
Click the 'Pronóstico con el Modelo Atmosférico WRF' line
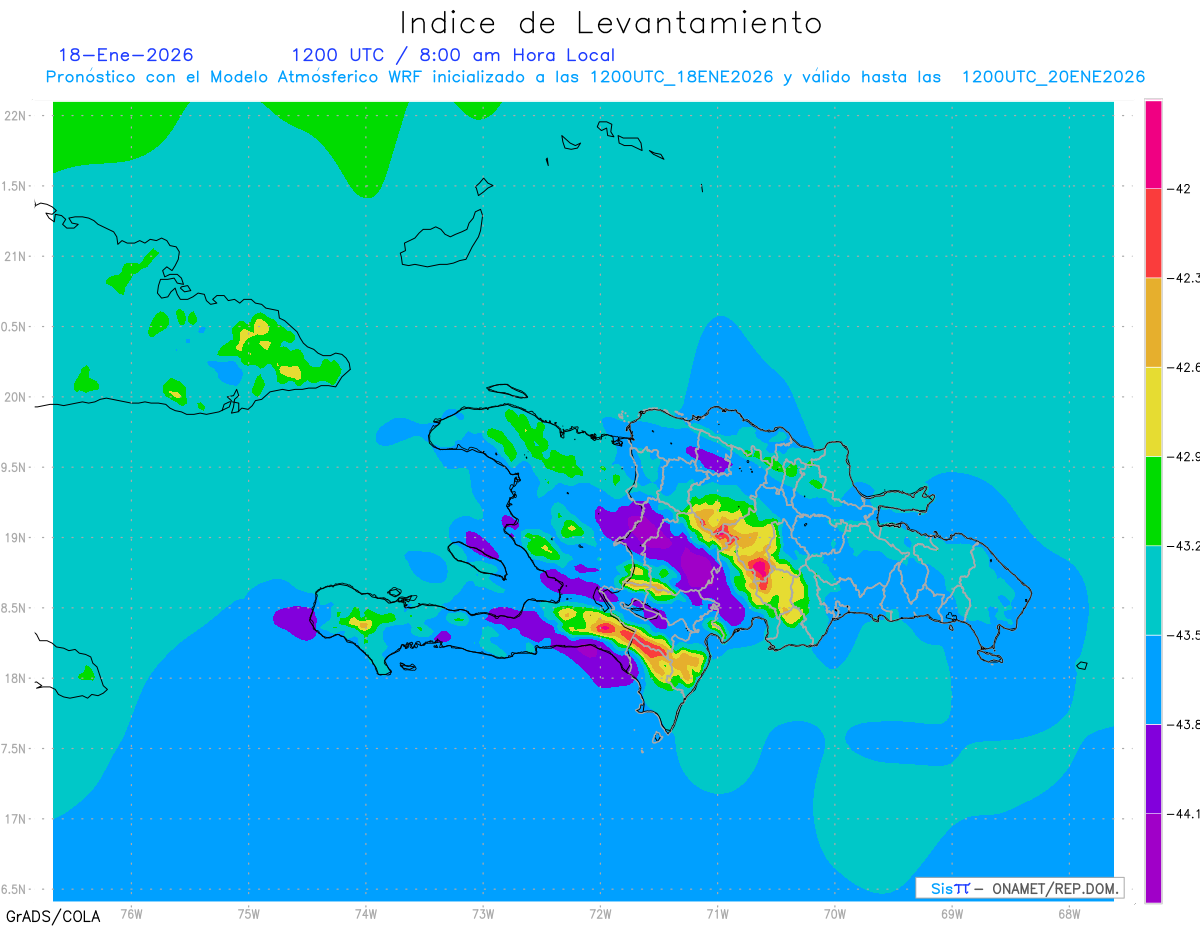(x=595, y=77)
